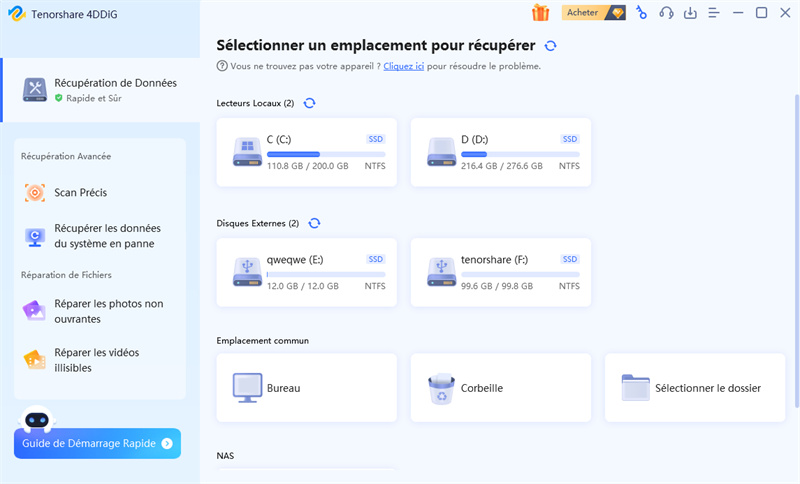
Task: Open Scan Précis in the sidebar
Action: click(81, 192)
